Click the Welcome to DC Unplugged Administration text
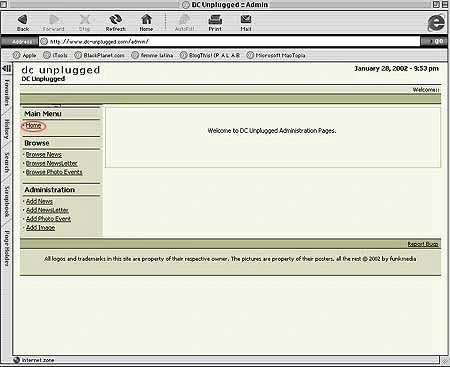This screenshot has width=450, height=367. click(x=272, y=131)
